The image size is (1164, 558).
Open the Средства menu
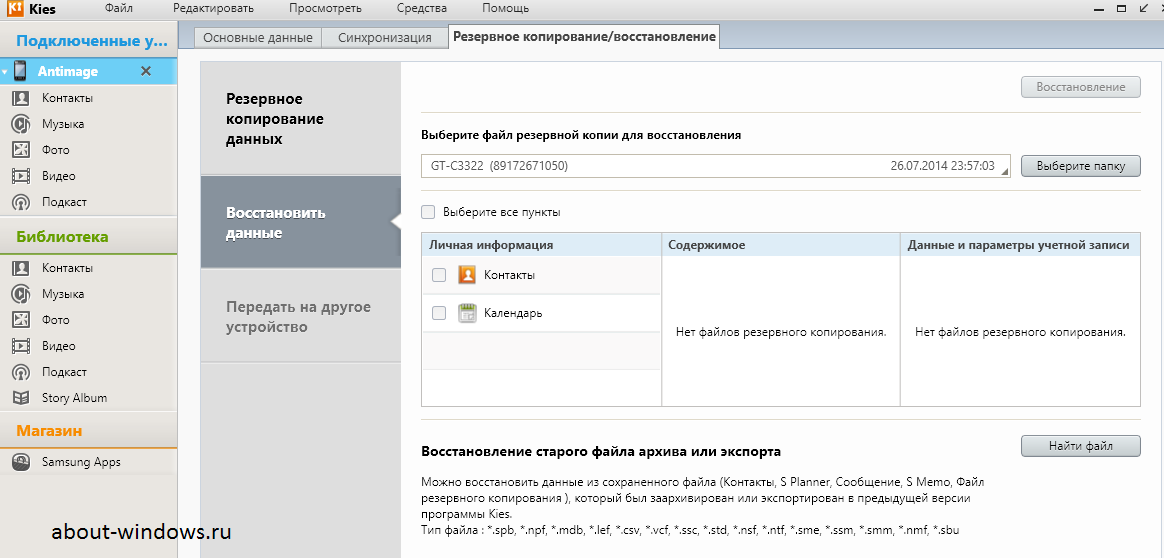(422, 9)
